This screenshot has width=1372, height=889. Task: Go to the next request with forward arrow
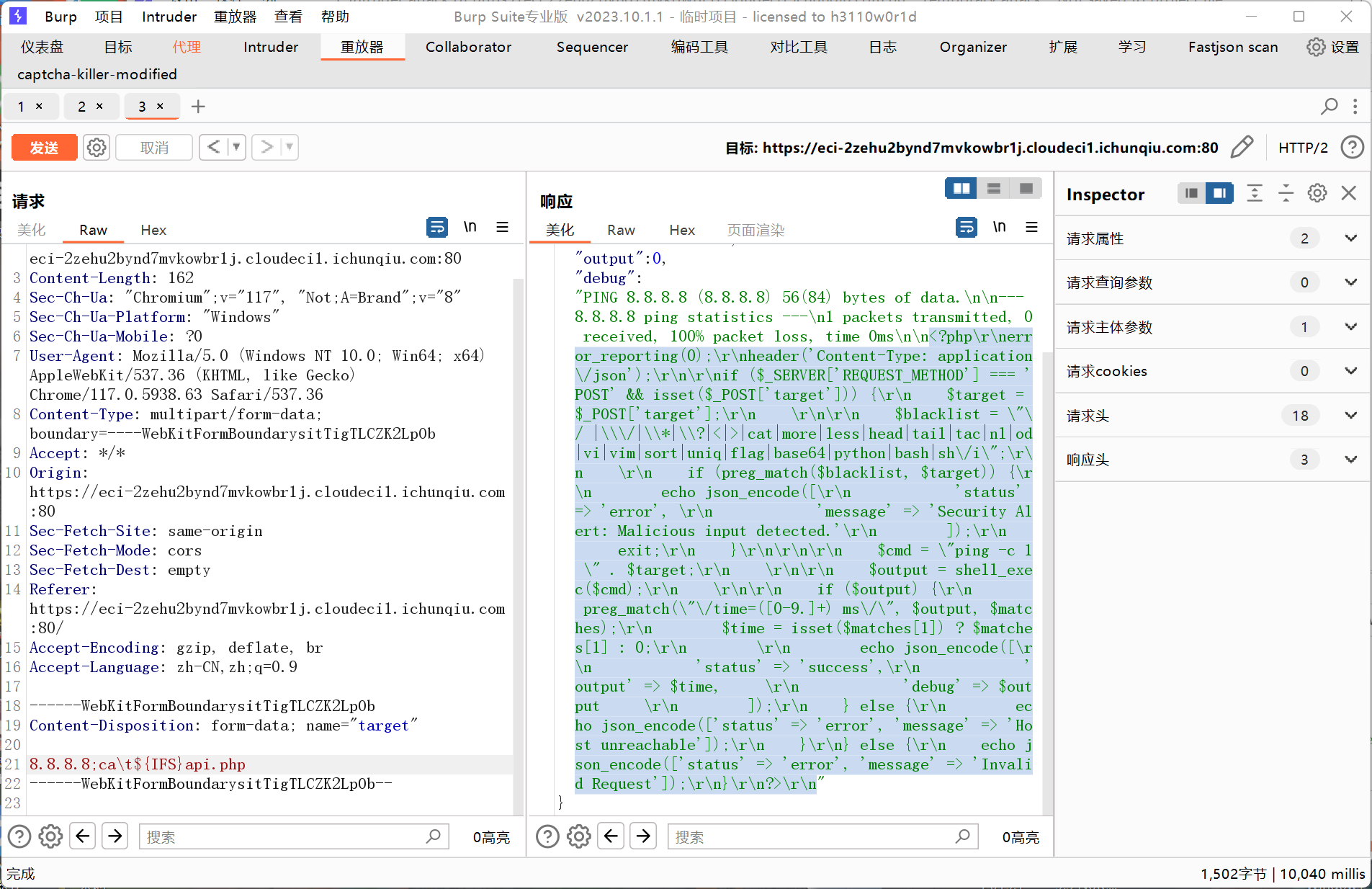click(266, 148)
